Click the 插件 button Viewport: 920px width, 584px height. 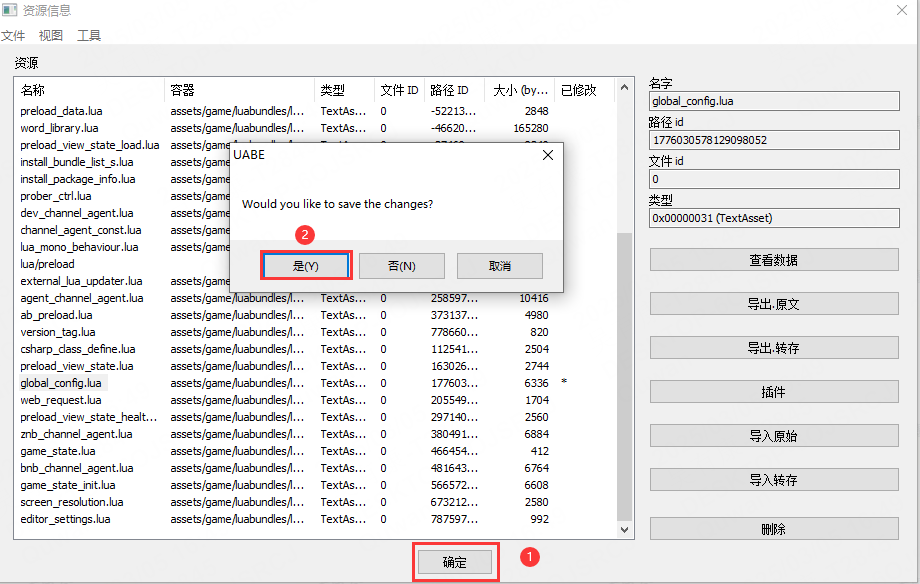coord(773,392)
